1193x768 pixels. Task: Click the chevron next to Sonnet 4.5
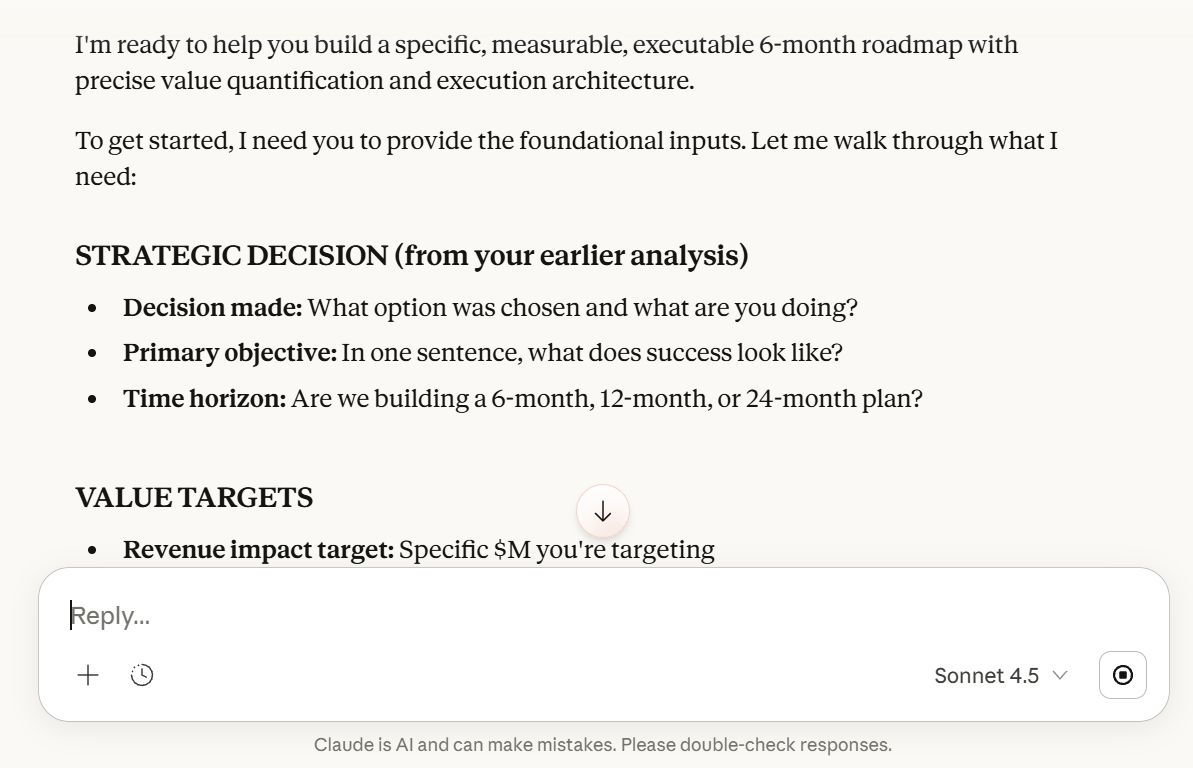coord(1061,676)
